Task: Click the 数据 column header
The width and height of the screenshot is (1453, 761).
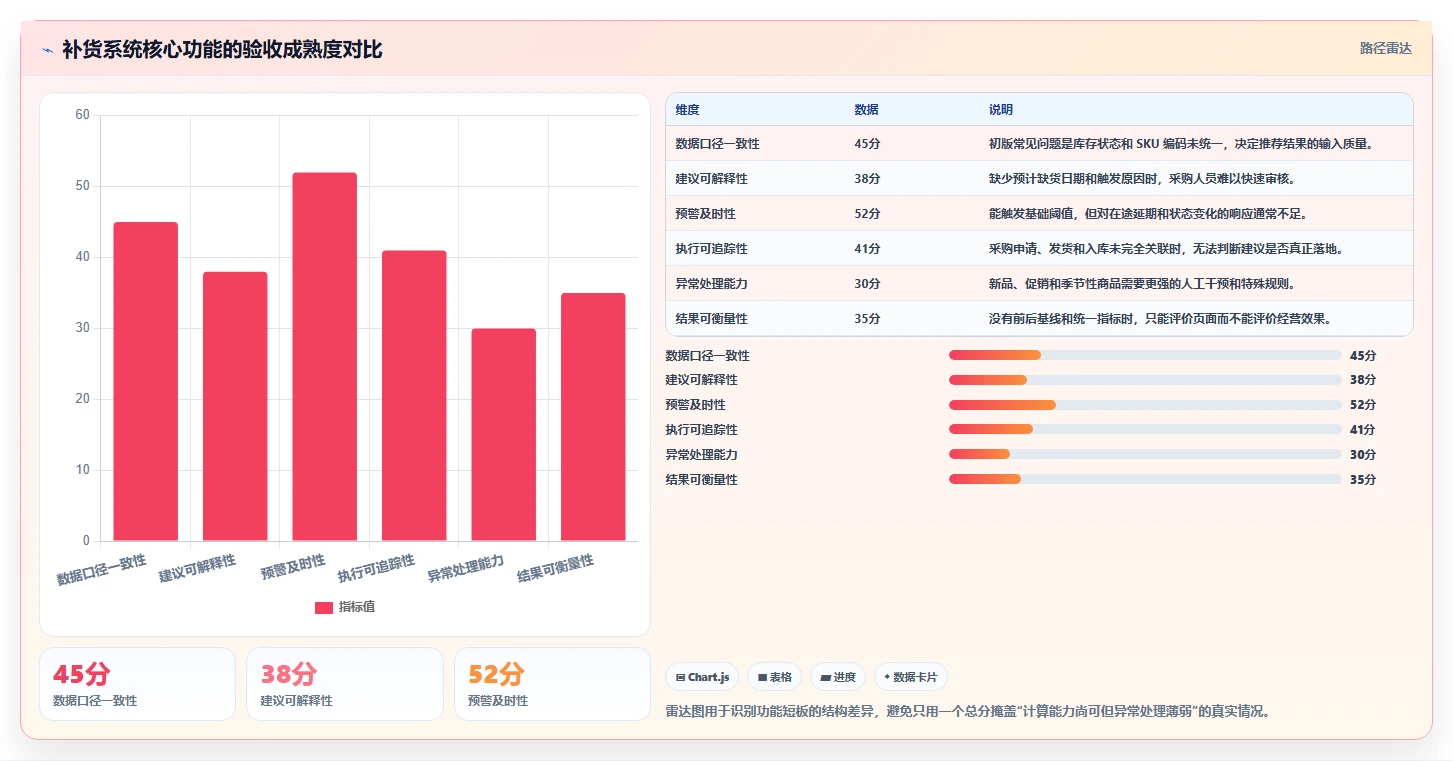Action: [866, 109]
